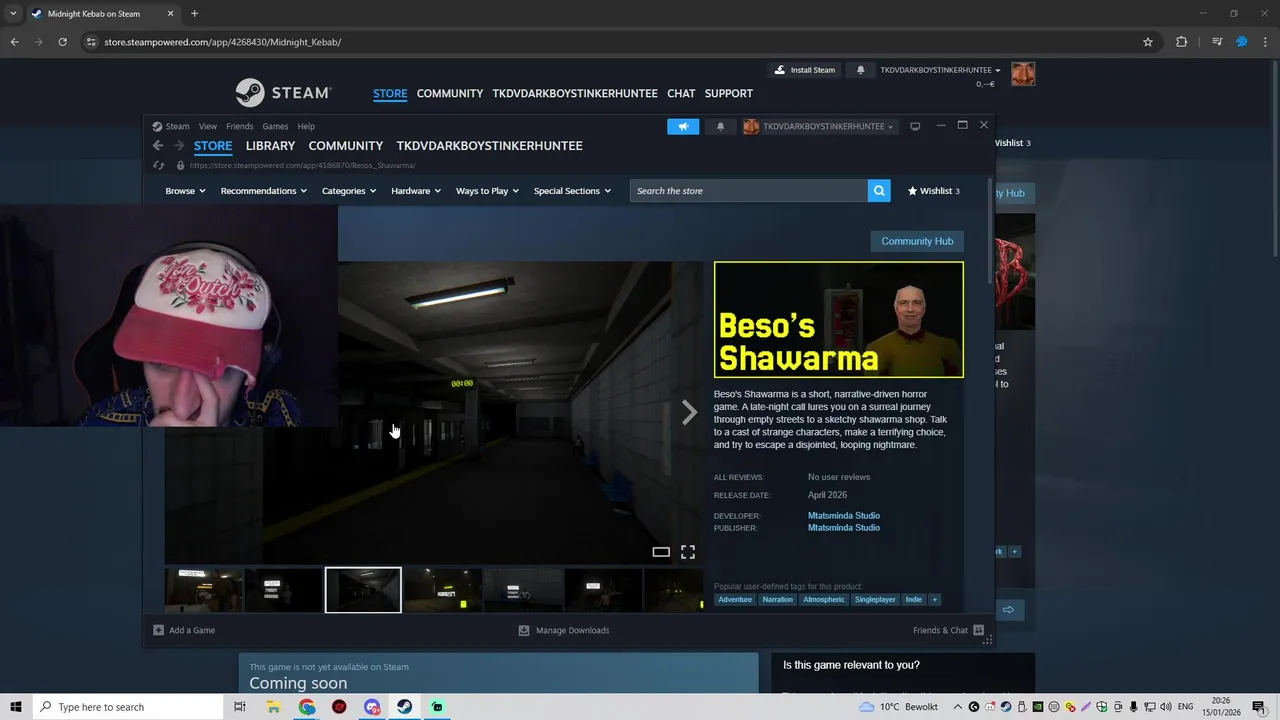Screen dimensions: 1280x720
Task: Reload the store page in Steam client
Action: point(159,165)
